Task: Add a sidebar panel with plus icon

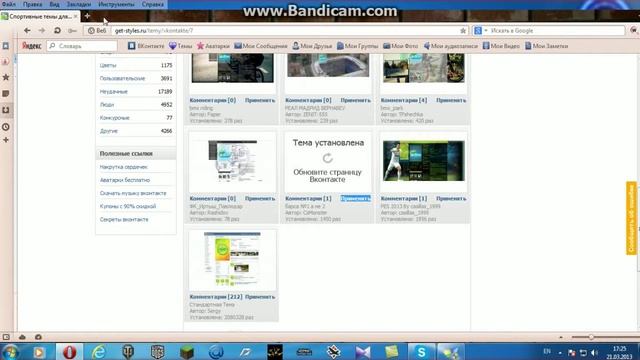Action: click(x=6, y=140)
